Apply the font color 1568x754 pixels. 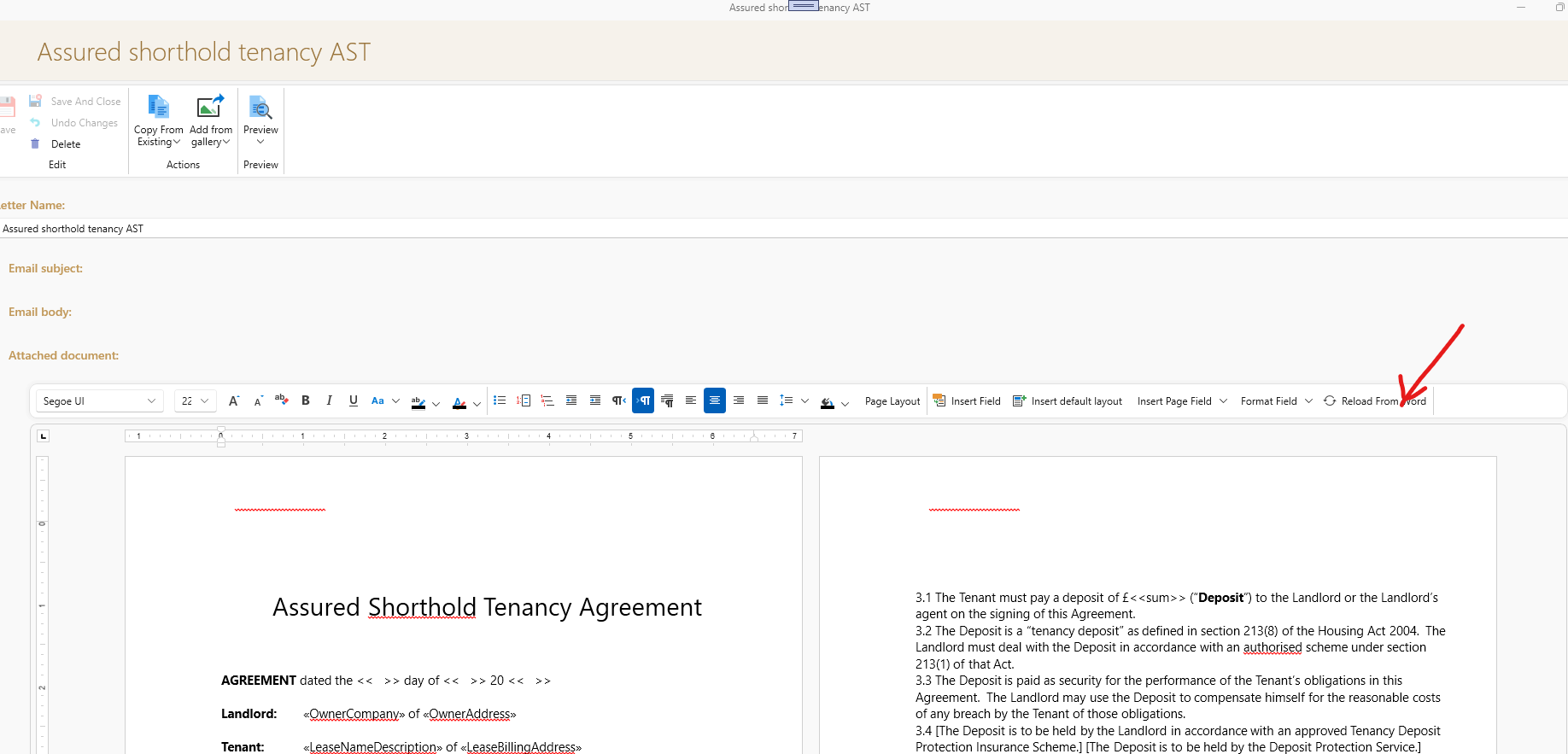point(459,402)
